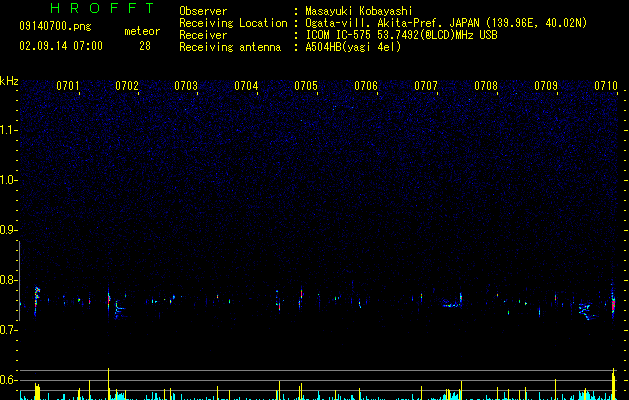Click the meteor count 28

[x=145, y=46]
